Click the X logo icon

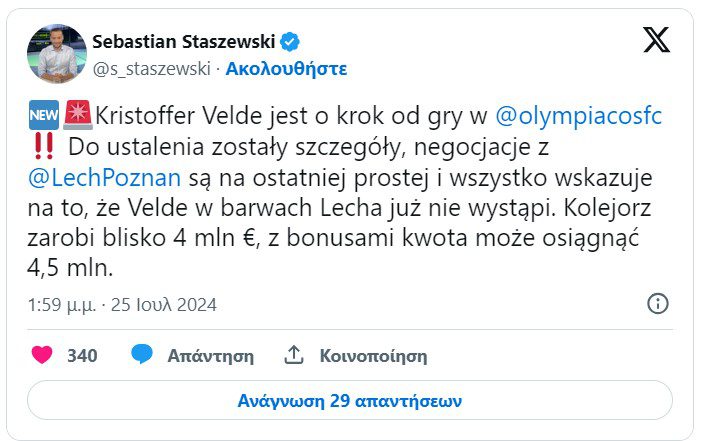pyautogui.click(x=656, y=39)
